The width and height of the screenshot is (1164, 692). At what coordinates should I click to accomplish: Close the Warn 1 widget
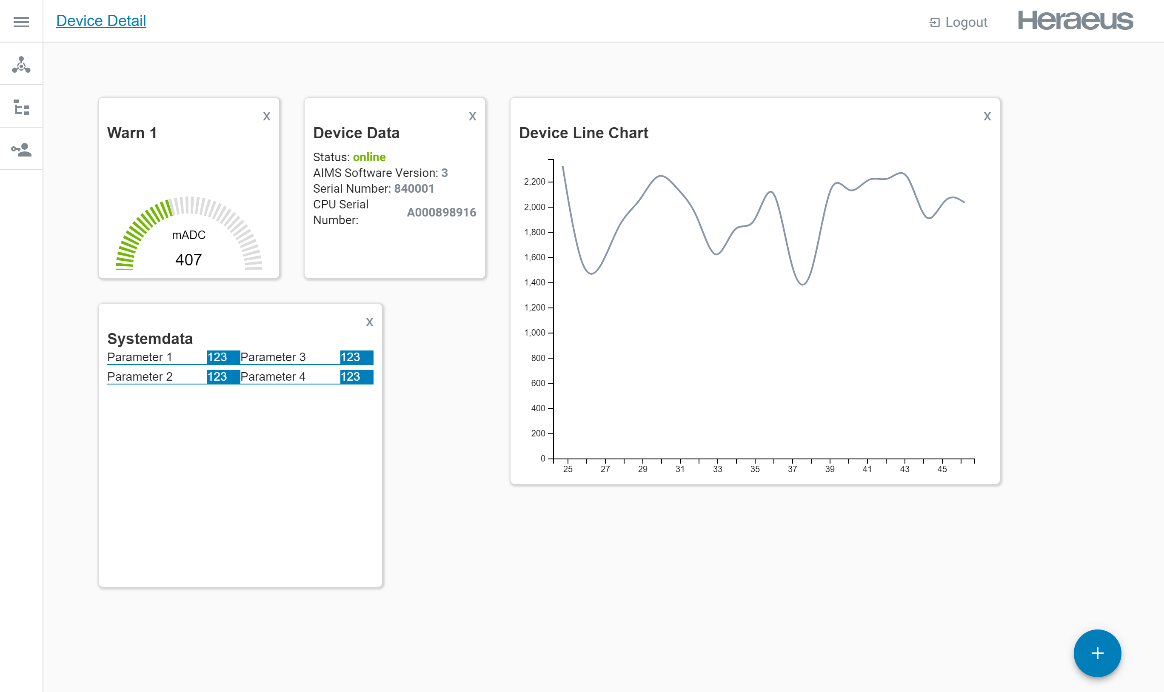[266, 116]
